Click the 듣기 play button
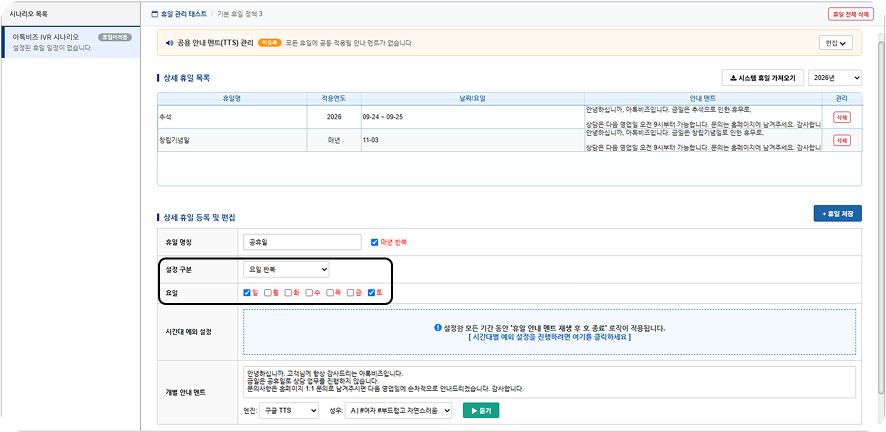Viewport: 886px width, 432px height. coord(481,411)
